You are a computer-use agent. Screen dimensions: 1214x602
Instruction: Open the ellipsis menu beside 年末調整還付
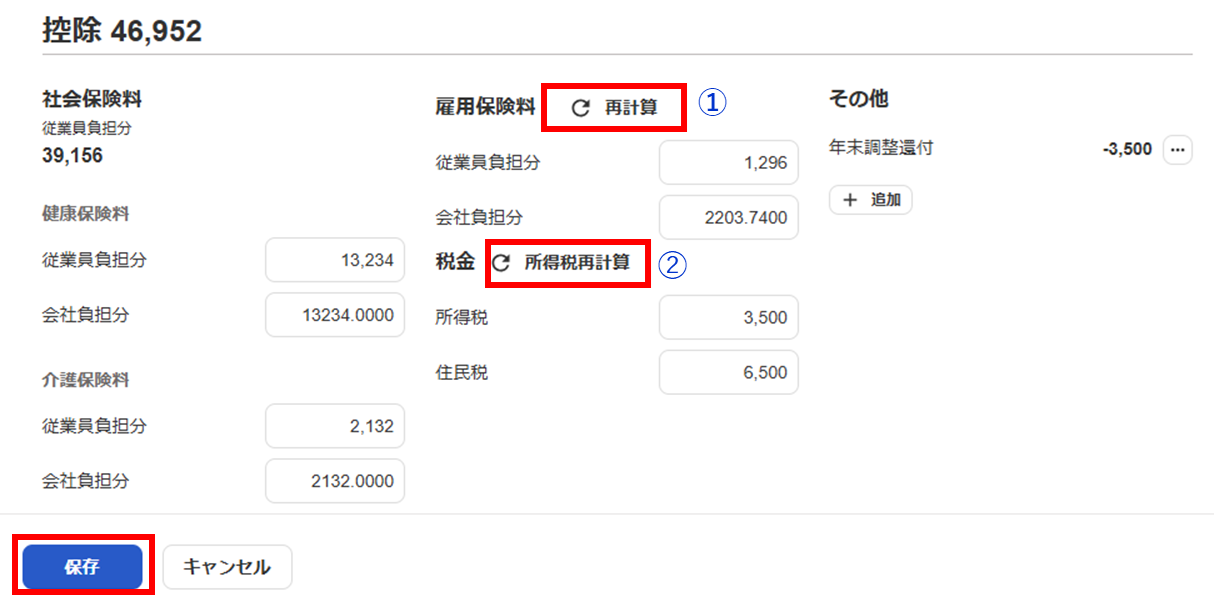[x=1177, y=150]
